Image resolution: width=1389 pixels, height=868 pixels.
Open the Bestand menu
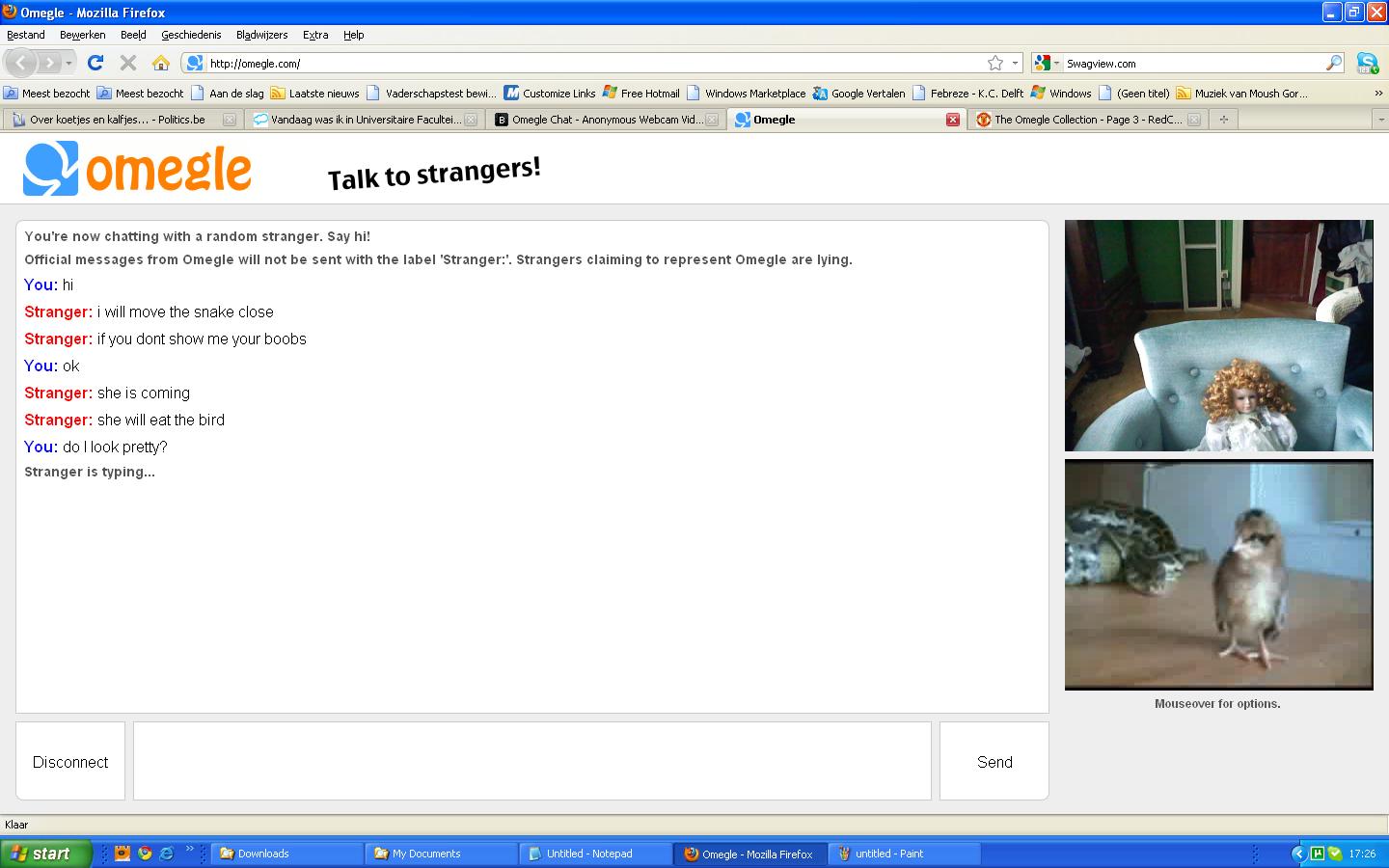26,35
